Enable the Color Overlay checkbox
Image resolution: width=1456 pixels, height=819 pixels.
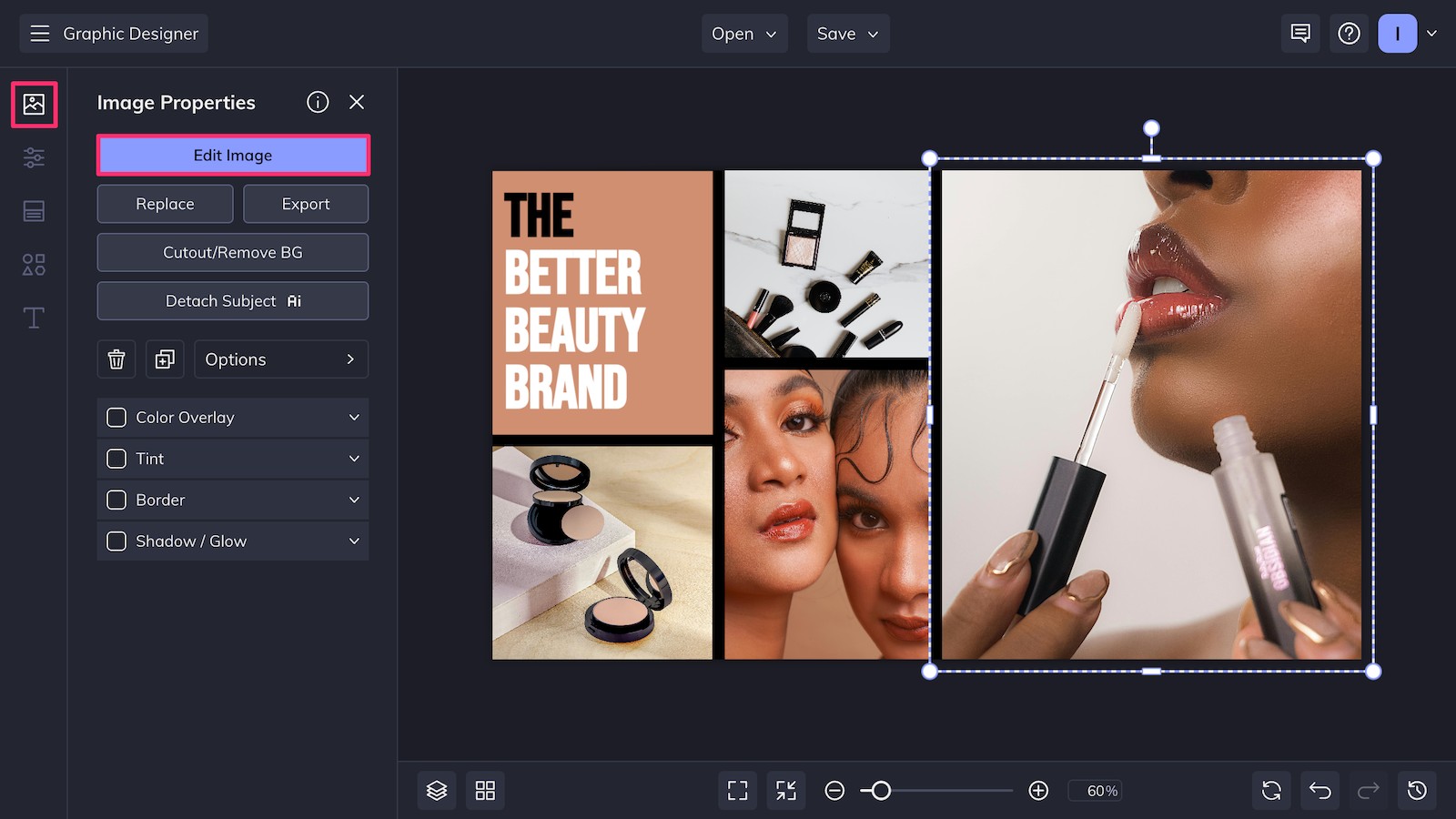pyautogui.click(x=116, y=417)
